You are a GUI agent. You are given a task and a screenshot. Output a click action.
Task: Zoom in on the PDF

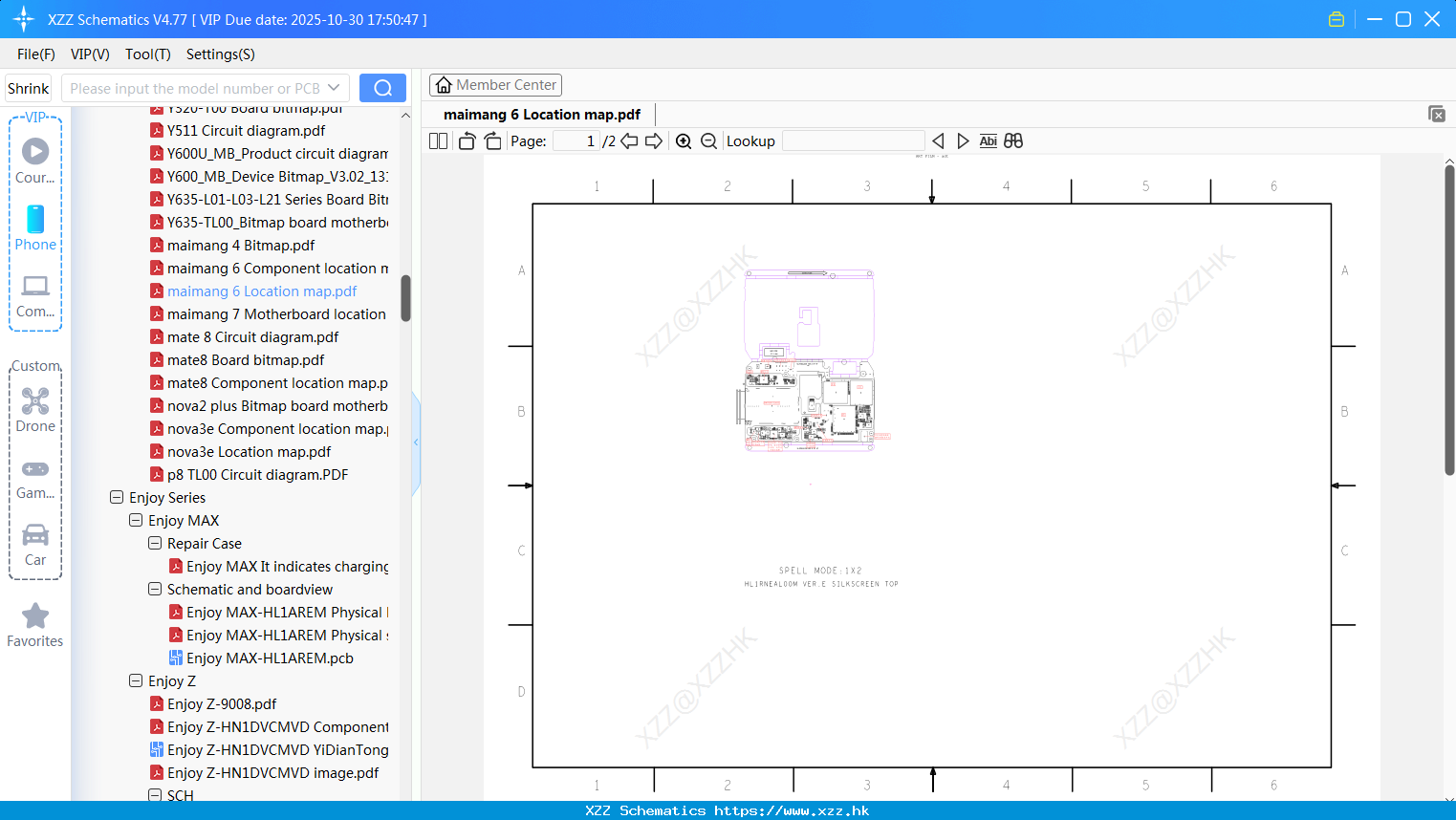coord(684,140)
